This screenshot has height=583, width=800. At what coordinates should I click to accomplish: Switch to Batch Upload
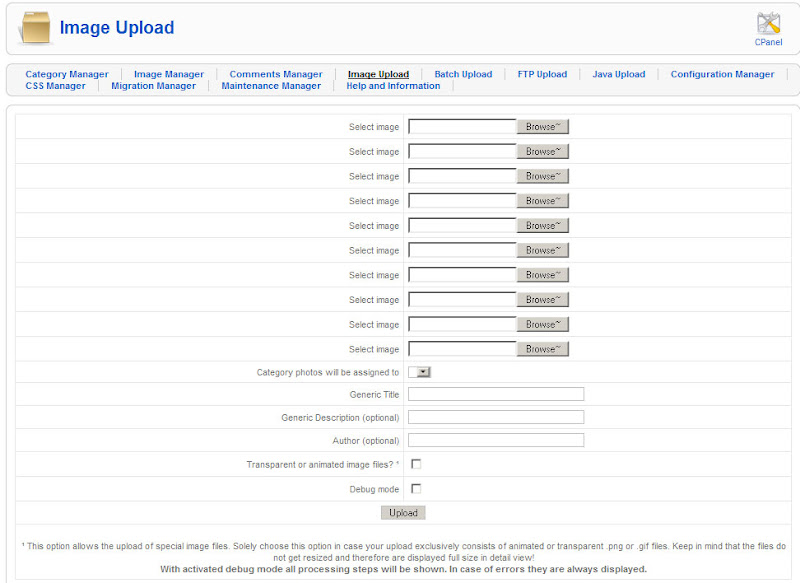pos(463,74)
